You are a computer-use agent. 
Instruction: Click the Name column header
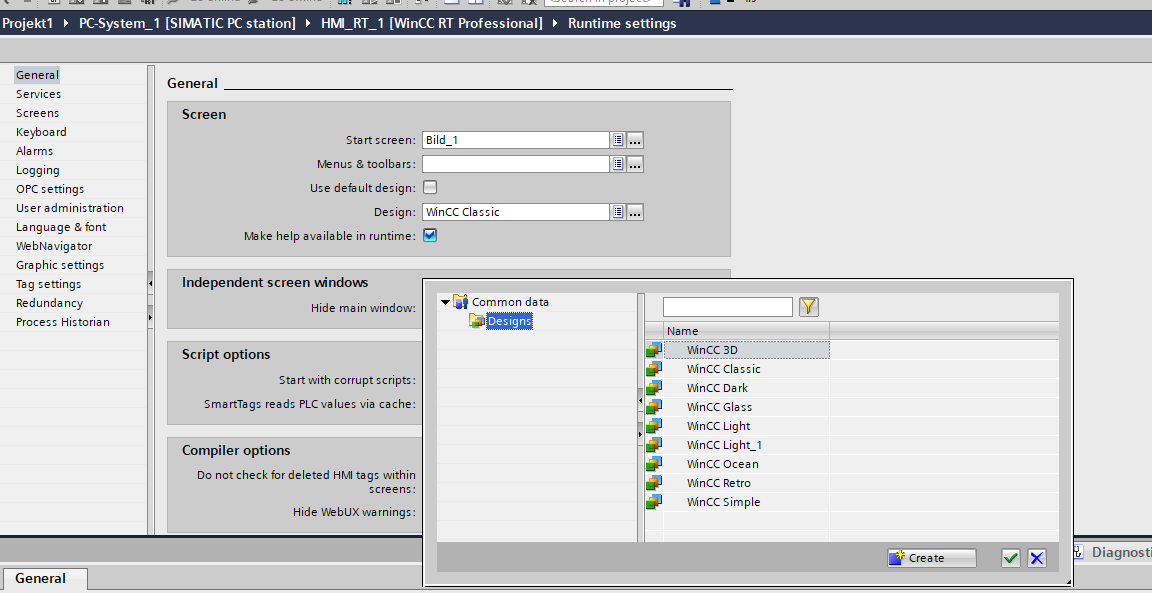pos(746,331)
